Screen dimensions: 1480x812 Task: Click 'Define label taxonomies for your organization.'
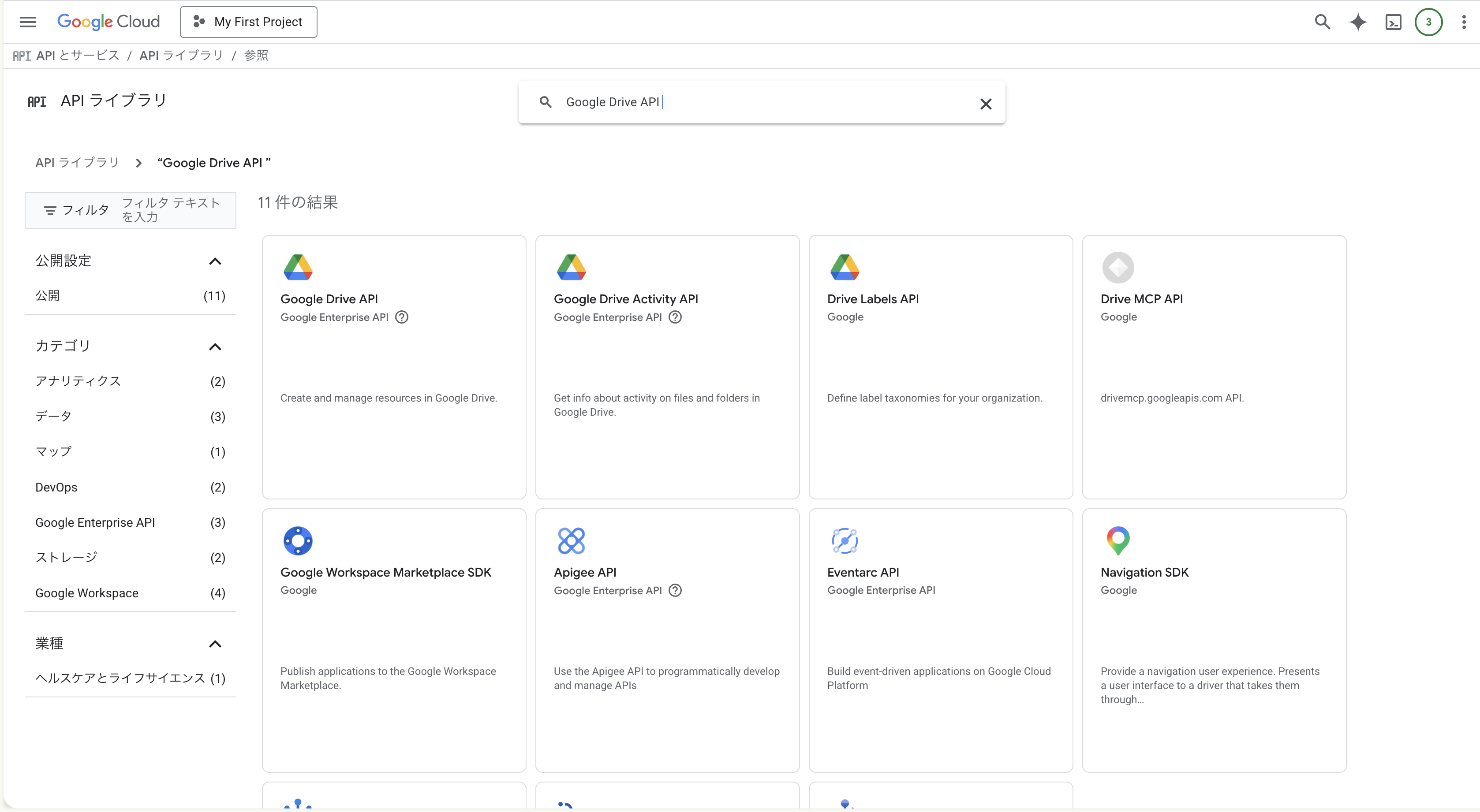tap(934, 398)
